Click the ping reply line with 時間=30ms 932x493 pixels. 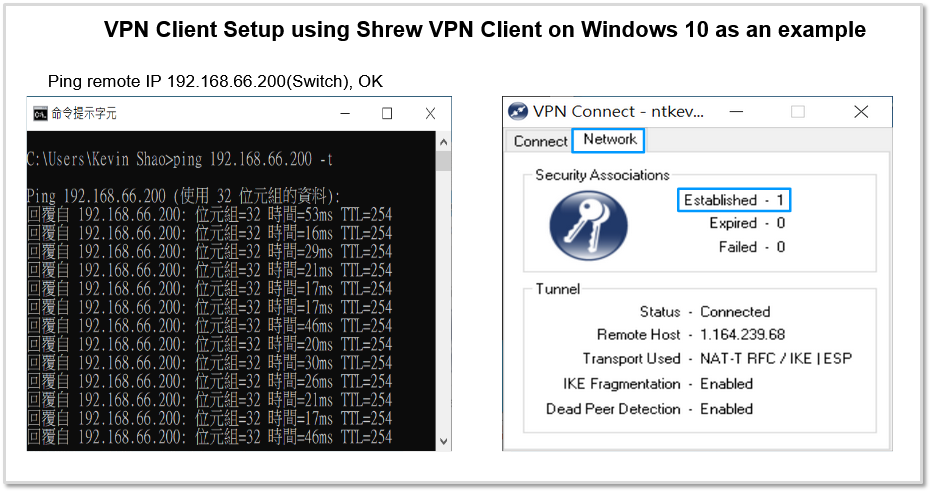click(x=210, y=363)
